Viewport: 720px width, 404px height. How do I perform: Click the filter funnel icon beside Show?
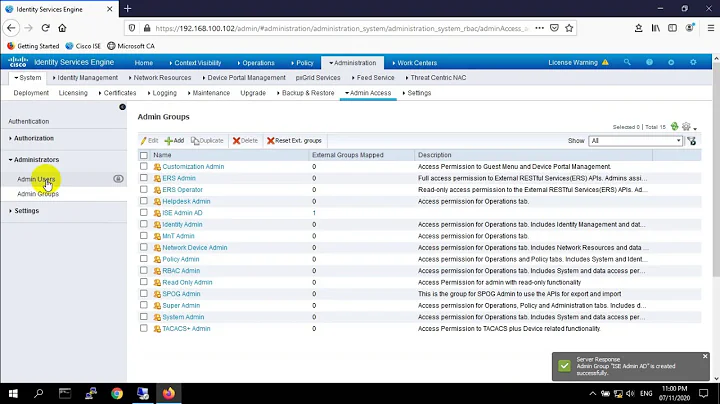pos(692,141)
